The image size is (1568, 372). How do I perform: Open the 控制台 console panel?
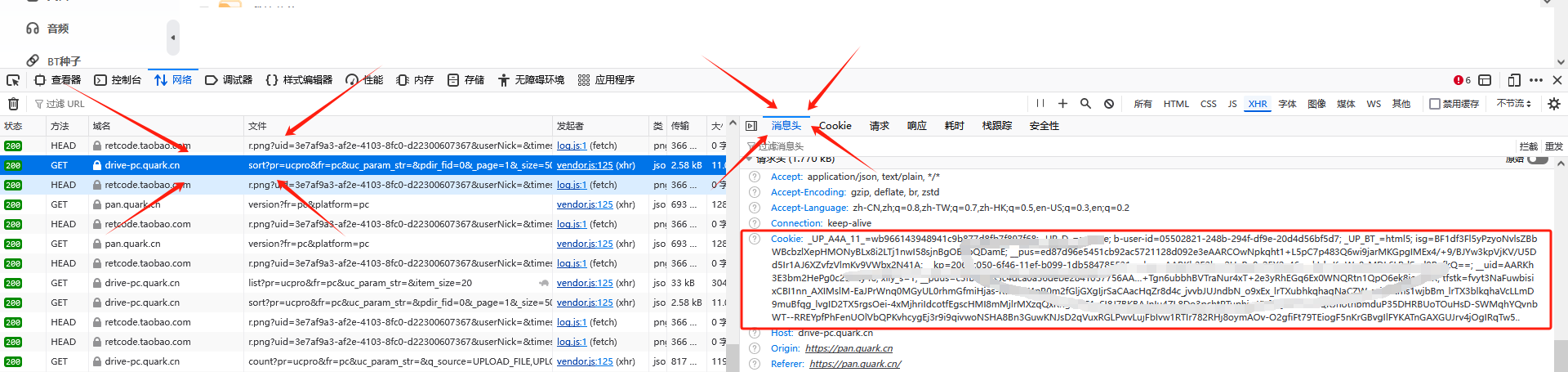click(118, 80)
